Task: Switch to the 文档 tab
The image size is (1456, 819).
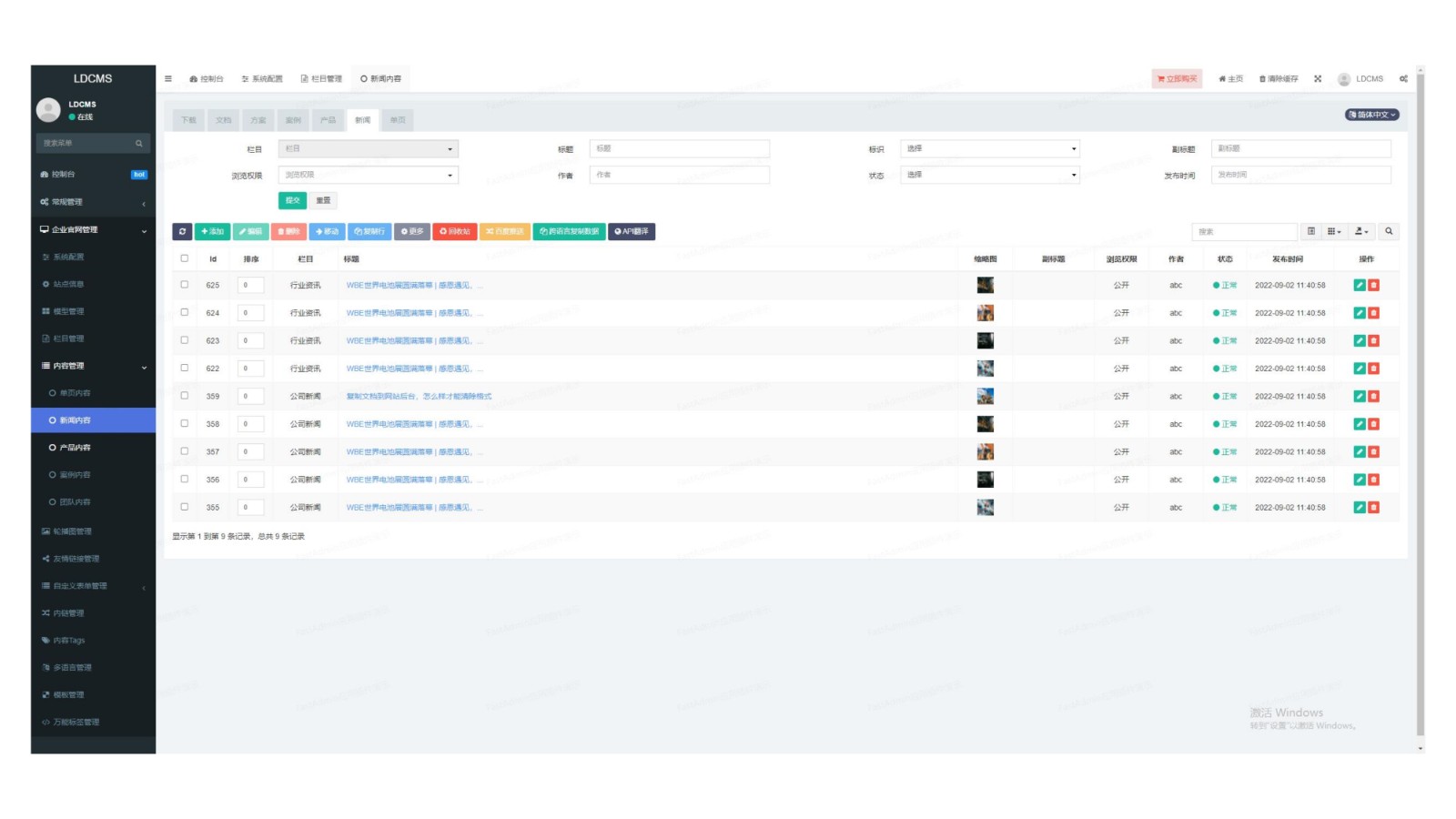Action: tap(224, 120)
